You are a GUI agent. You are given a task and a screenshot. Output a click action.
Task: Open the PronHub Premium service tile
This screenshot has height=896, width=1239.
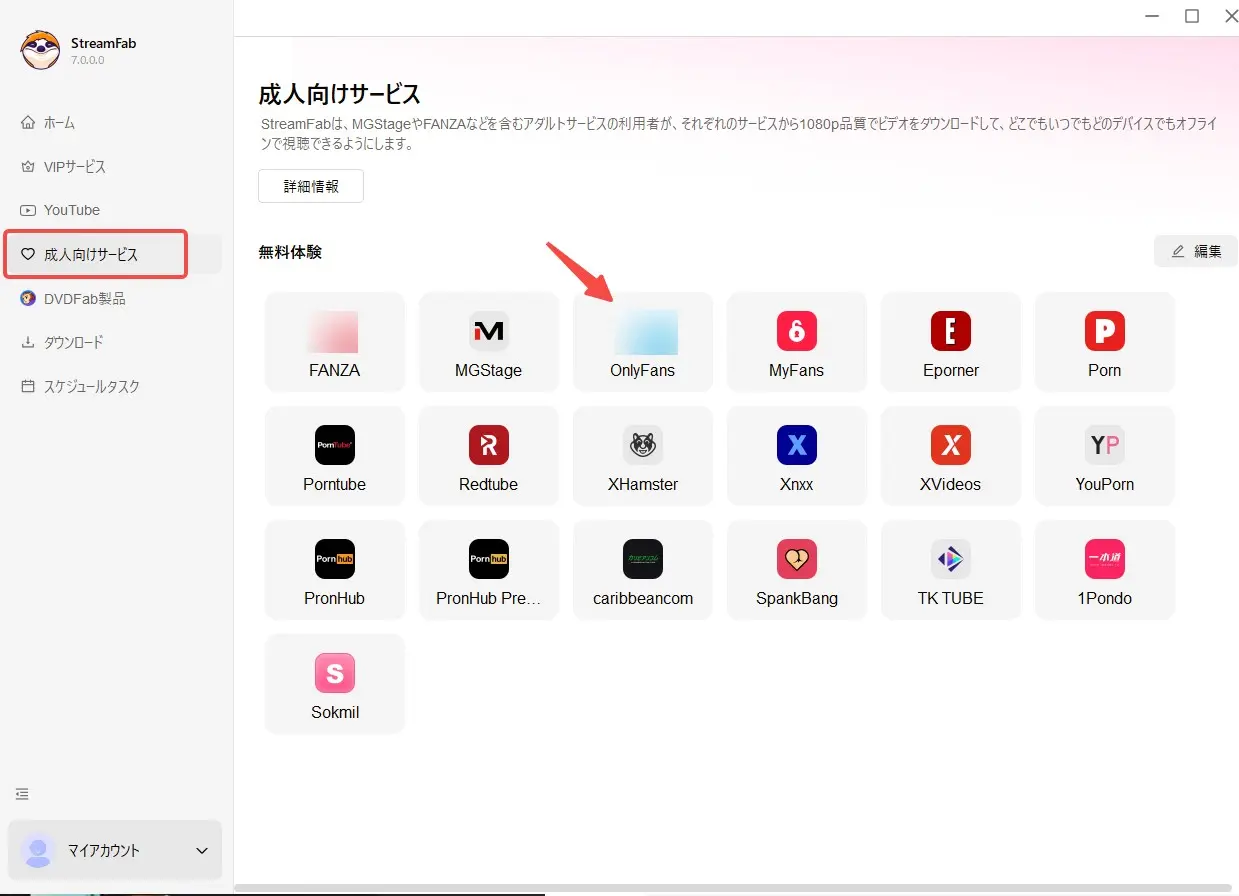(x=489, y=570)
